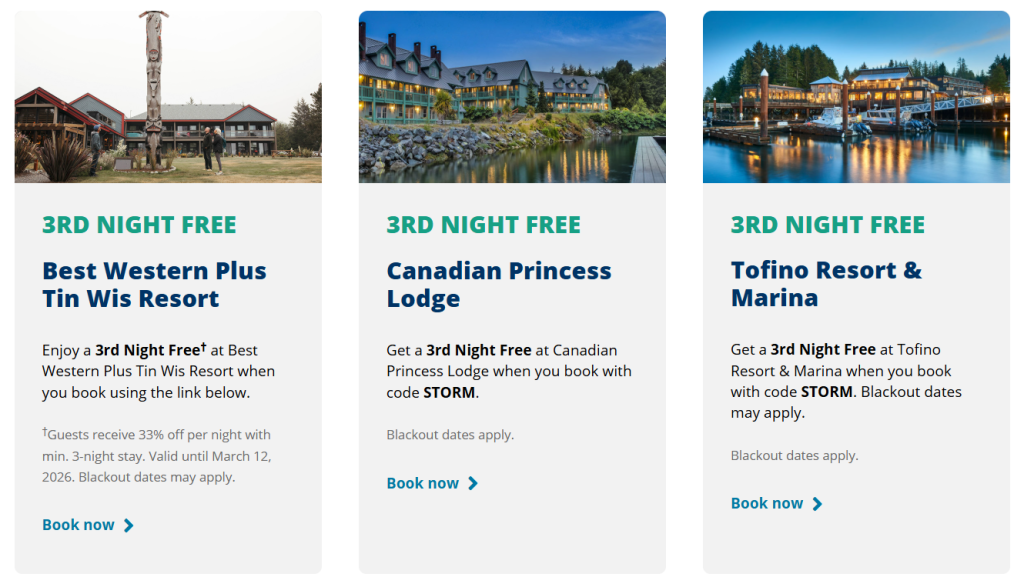Click the Book now text for Canadian Princess Lodge
Viewport: 1024px width, 587px height.
click(x=422, y=483)
